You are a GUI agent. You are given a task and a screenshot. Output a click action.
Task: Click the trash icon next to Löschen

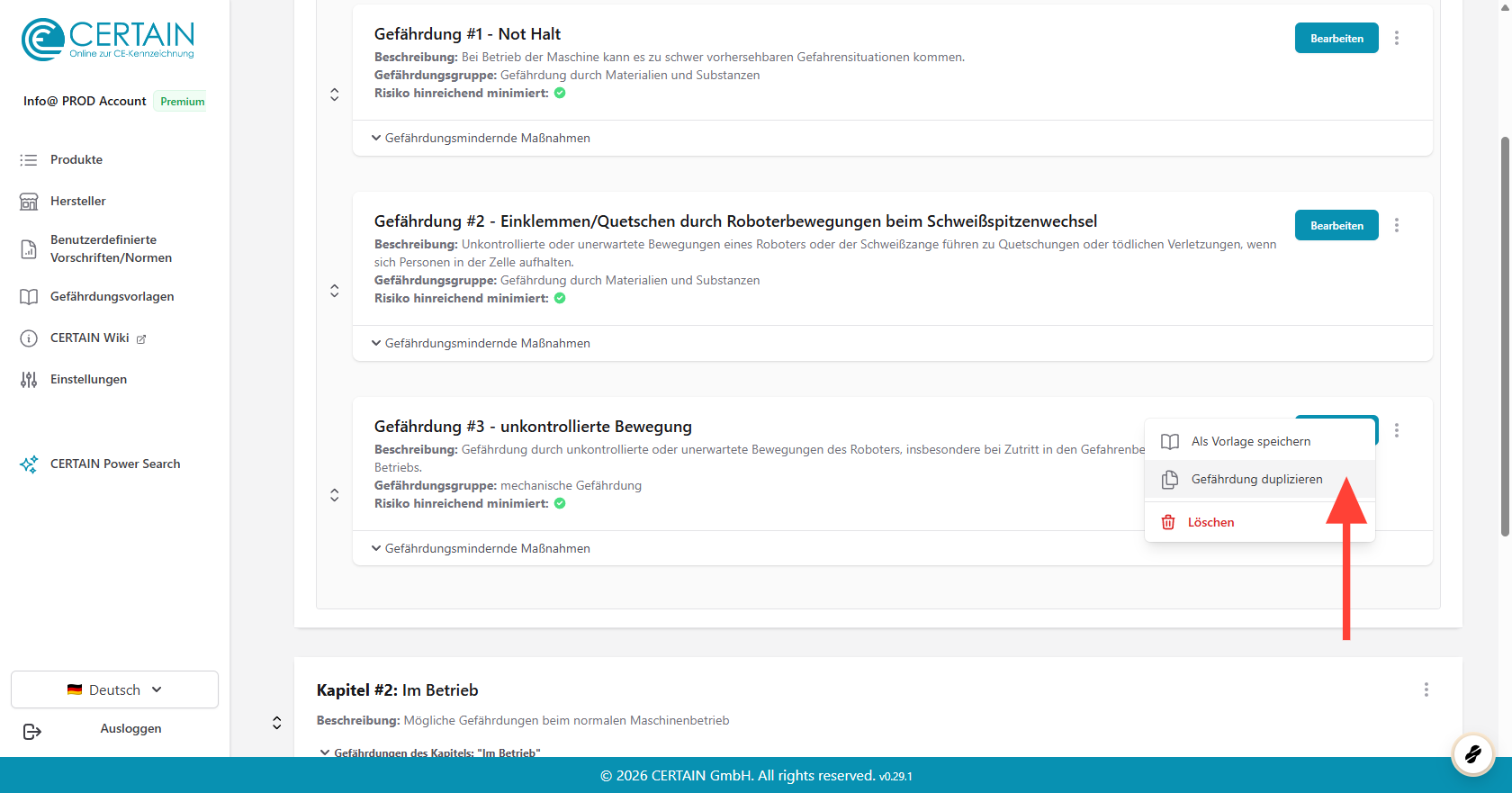coord(1168,522)
